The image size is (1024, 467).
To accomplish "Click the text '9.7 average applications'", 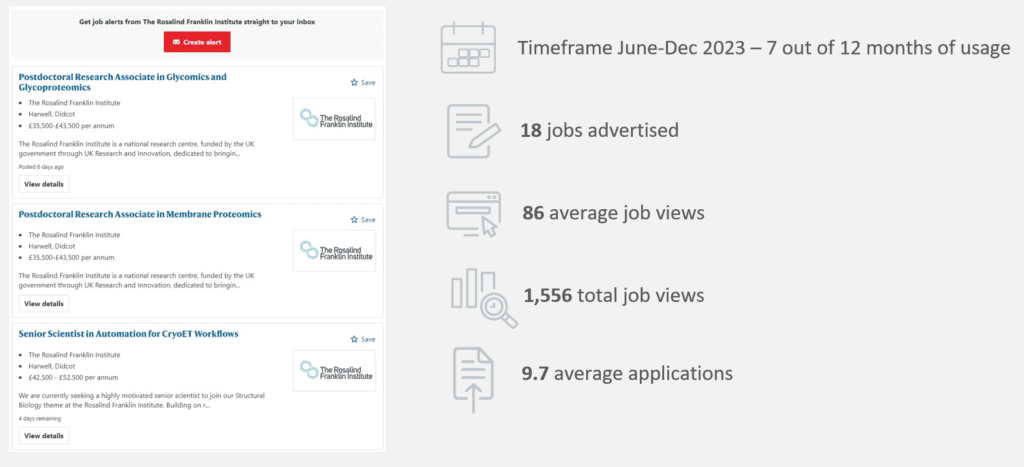I will (627, 374).
